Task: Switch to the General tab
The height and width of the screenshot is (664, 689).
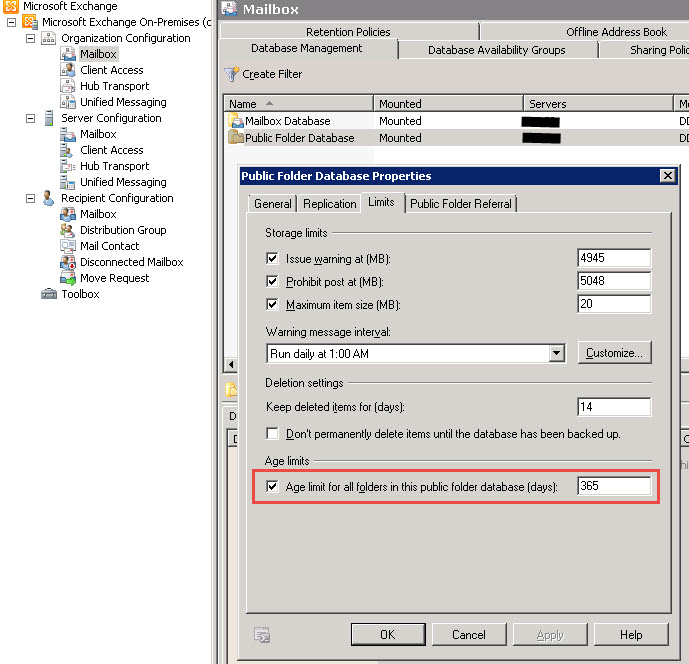Action: [x=272, y=204]
